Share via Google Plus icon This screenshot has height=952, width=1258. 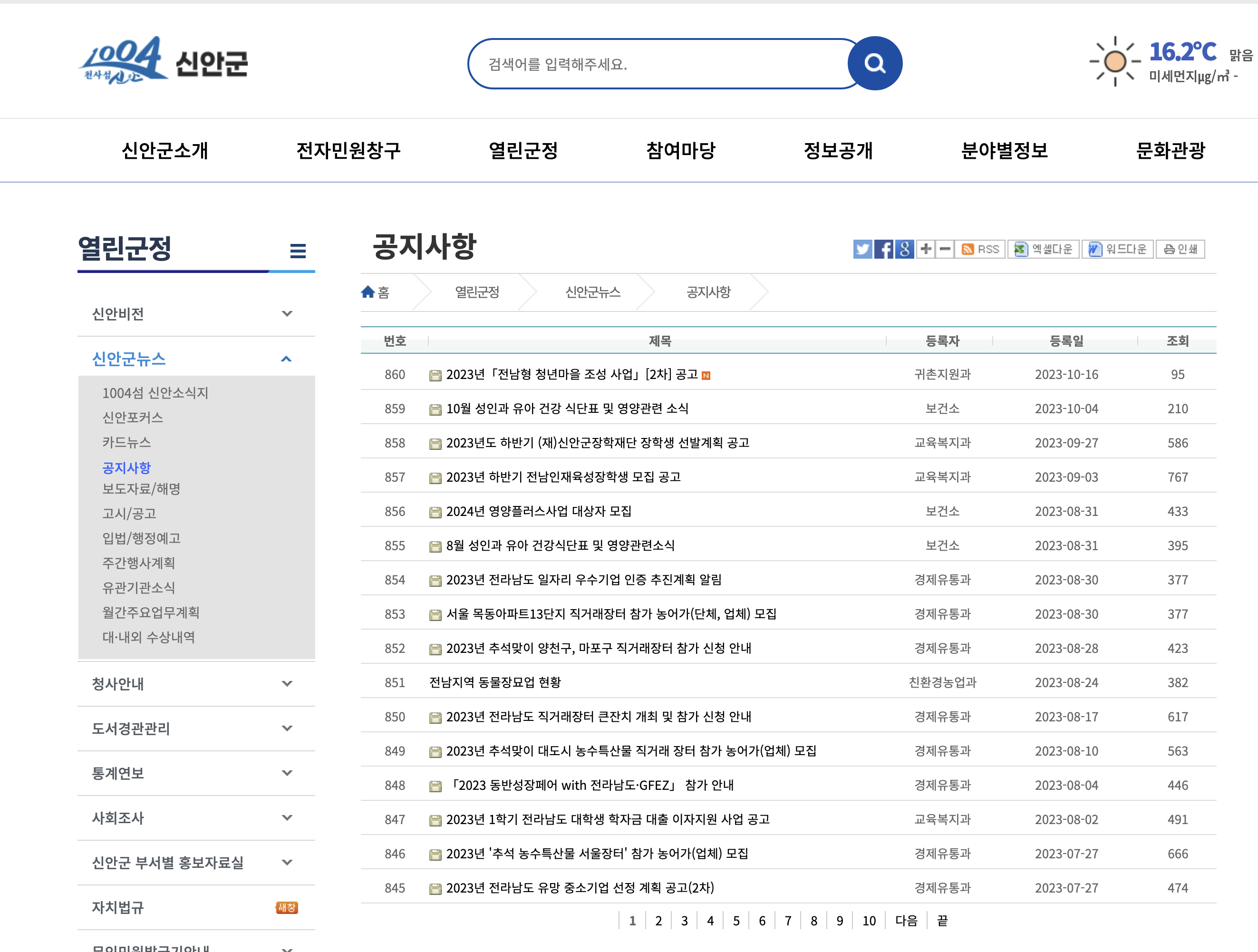tap(904, 249)
